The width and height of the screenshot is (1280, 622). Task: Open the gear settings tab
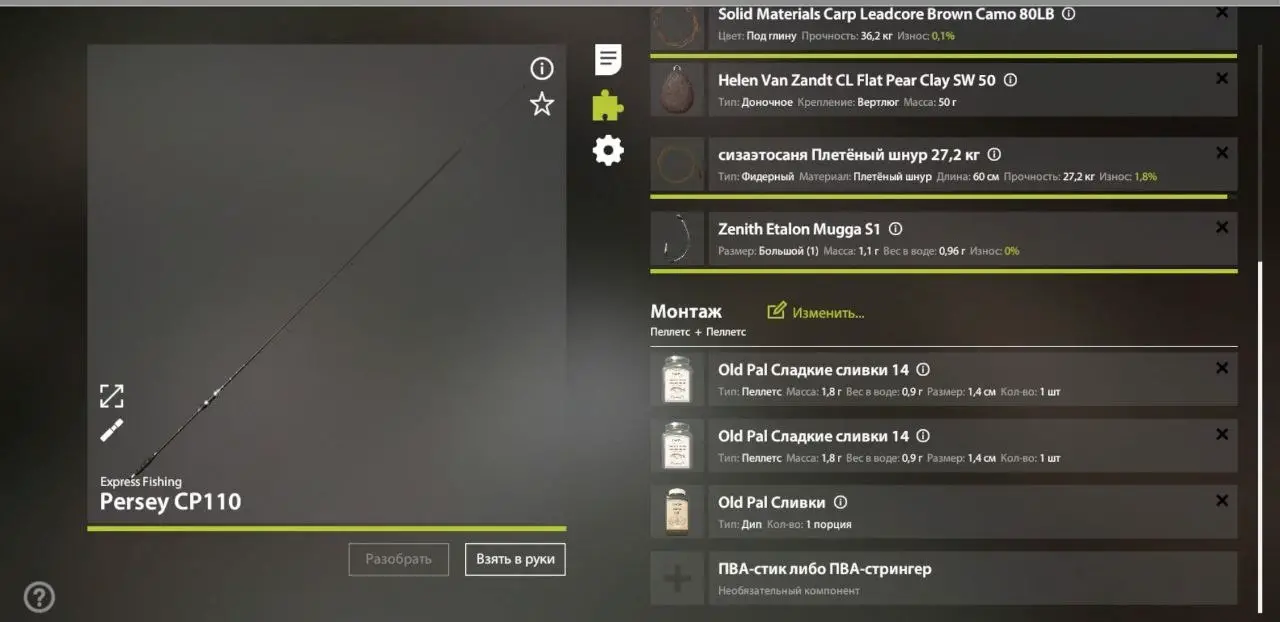608,150
